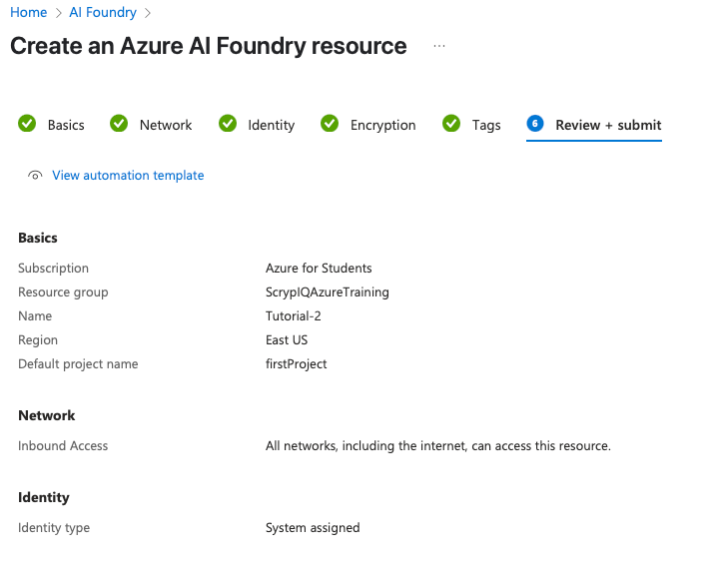Select the Azure for Students value
Screen dimensions: 720x572
click(x=319, y=268)
